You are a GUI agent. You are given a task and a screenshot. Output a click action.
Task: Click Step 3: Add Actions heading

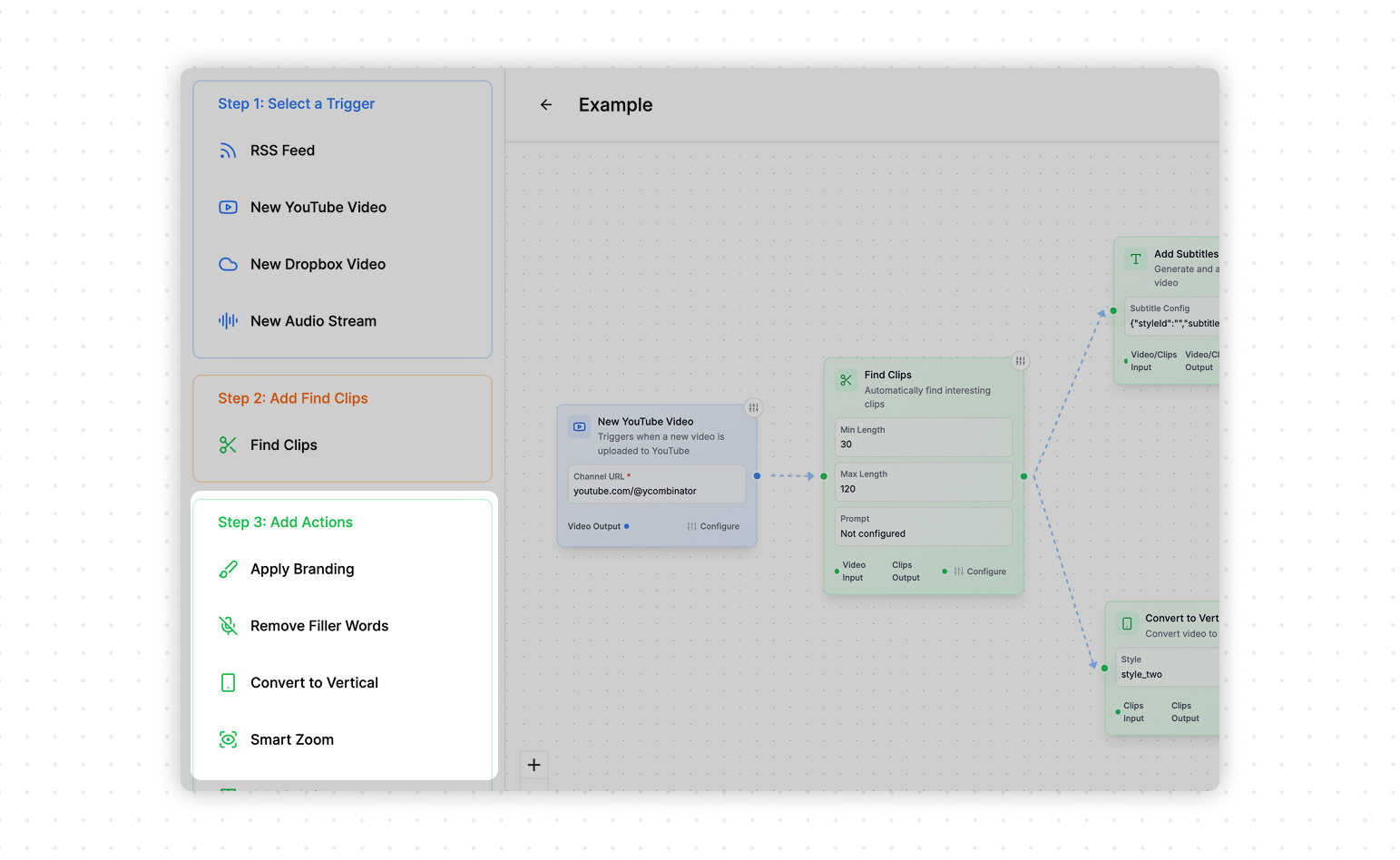click(286, 523)
